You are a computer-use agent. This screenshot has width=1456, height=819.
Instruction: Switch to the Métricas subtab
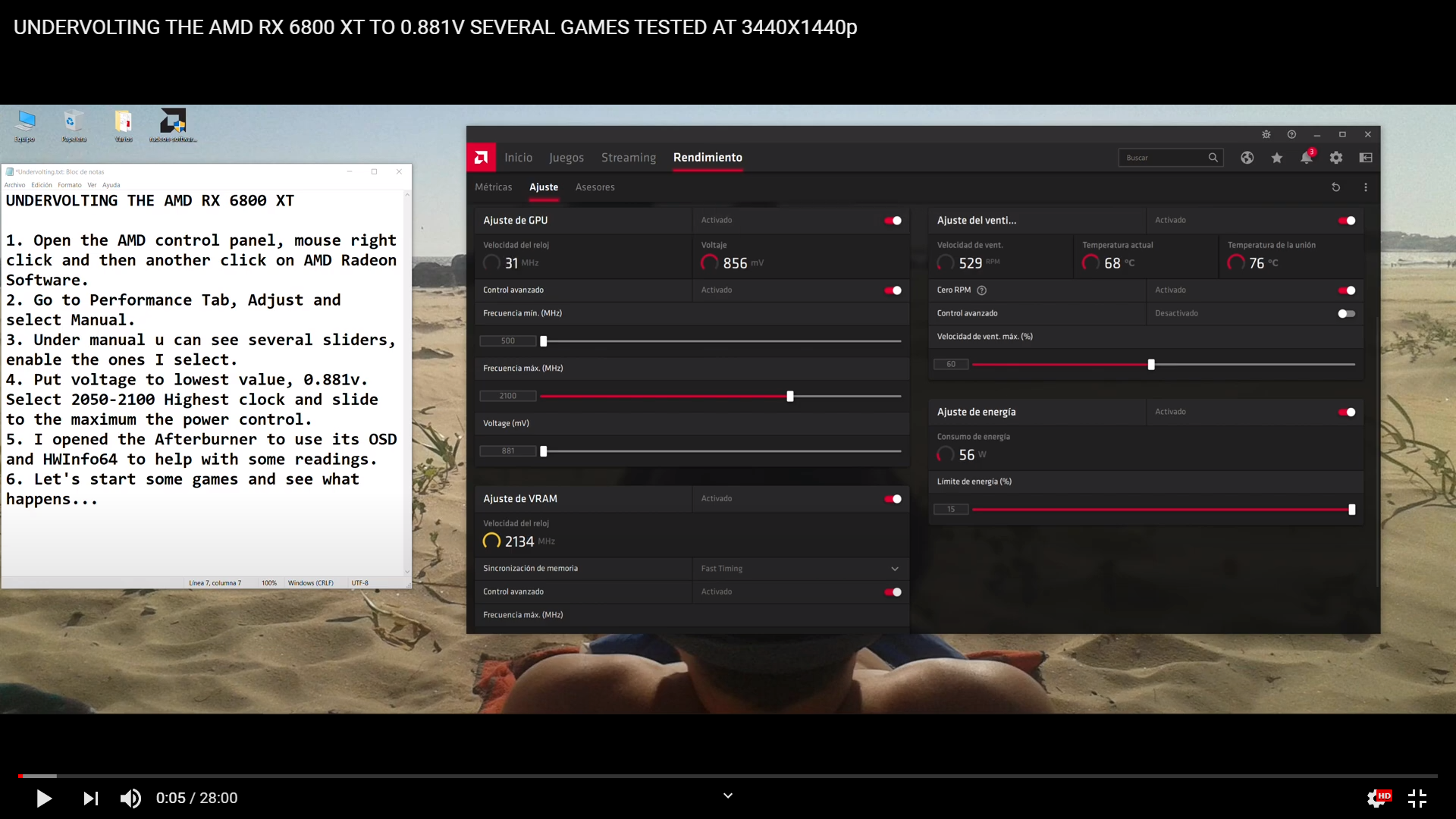point(494,187)
